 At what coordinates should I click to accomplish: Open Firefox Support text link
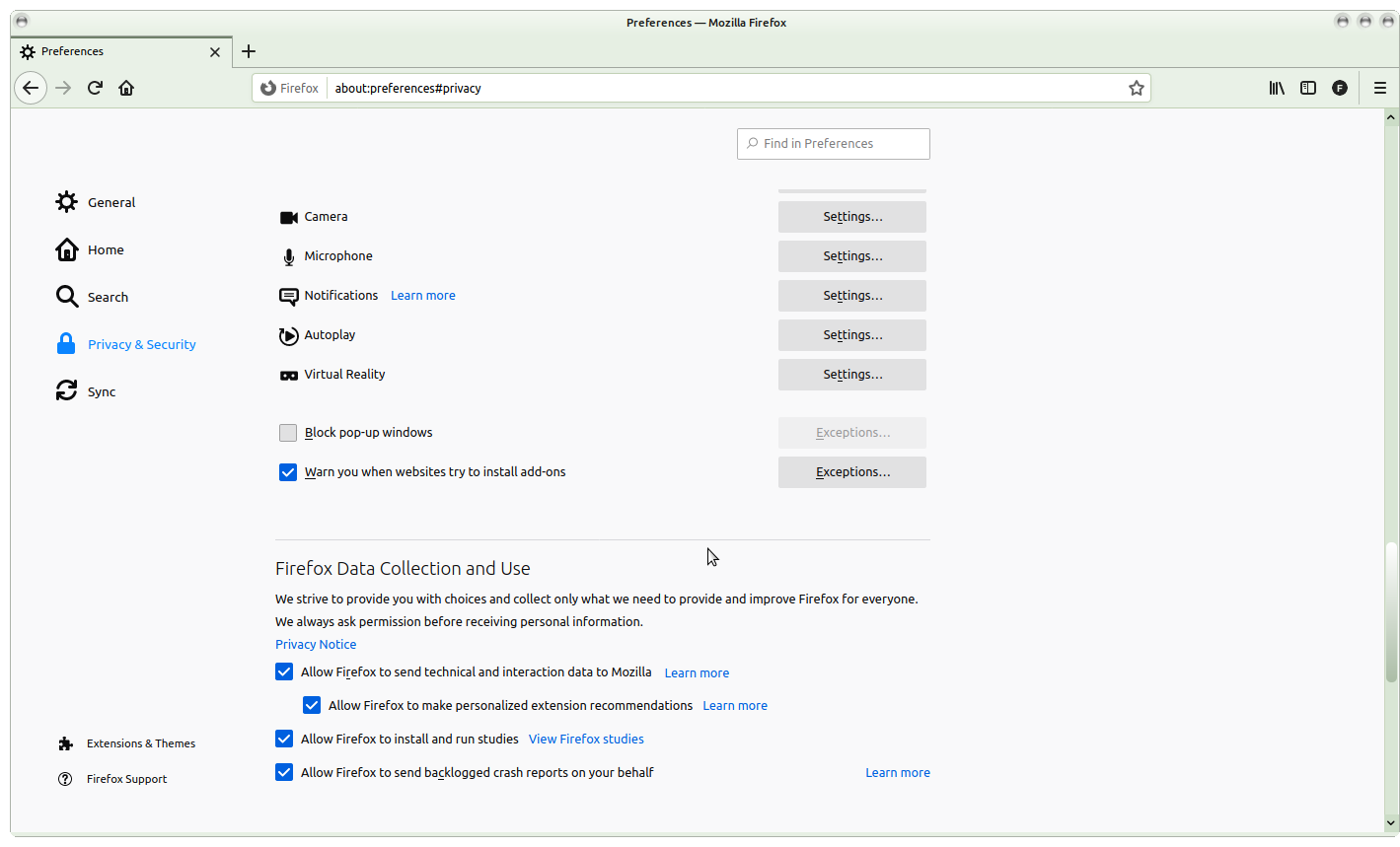[x=126, y=779]
